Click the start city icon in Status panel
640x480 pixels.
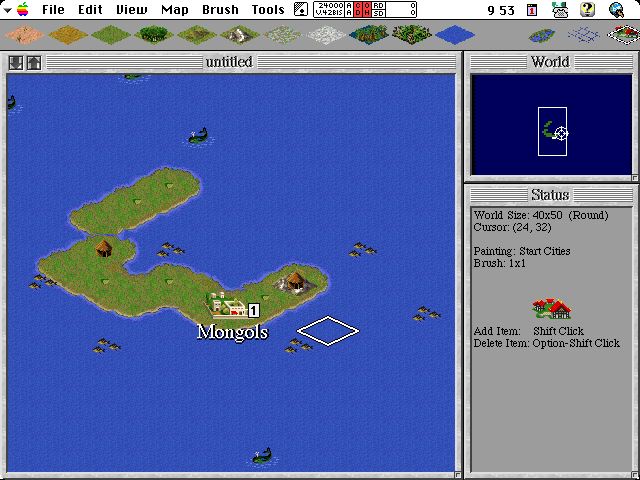pos(552,309)
